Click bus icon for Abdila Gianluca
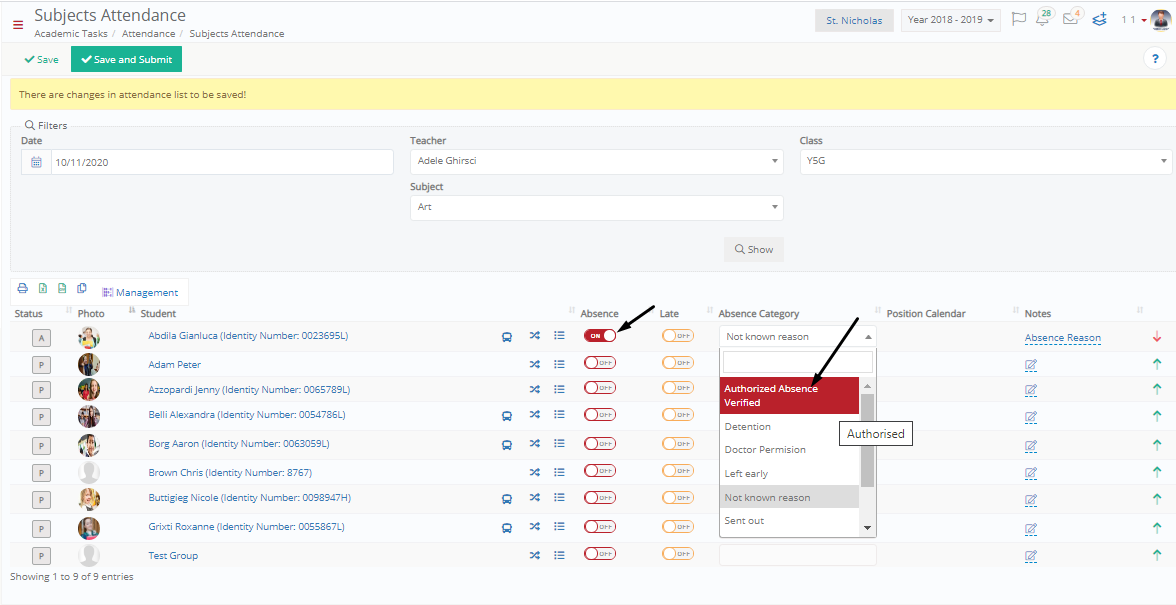This screenshot has height=605, width=1176. [507, 337]
